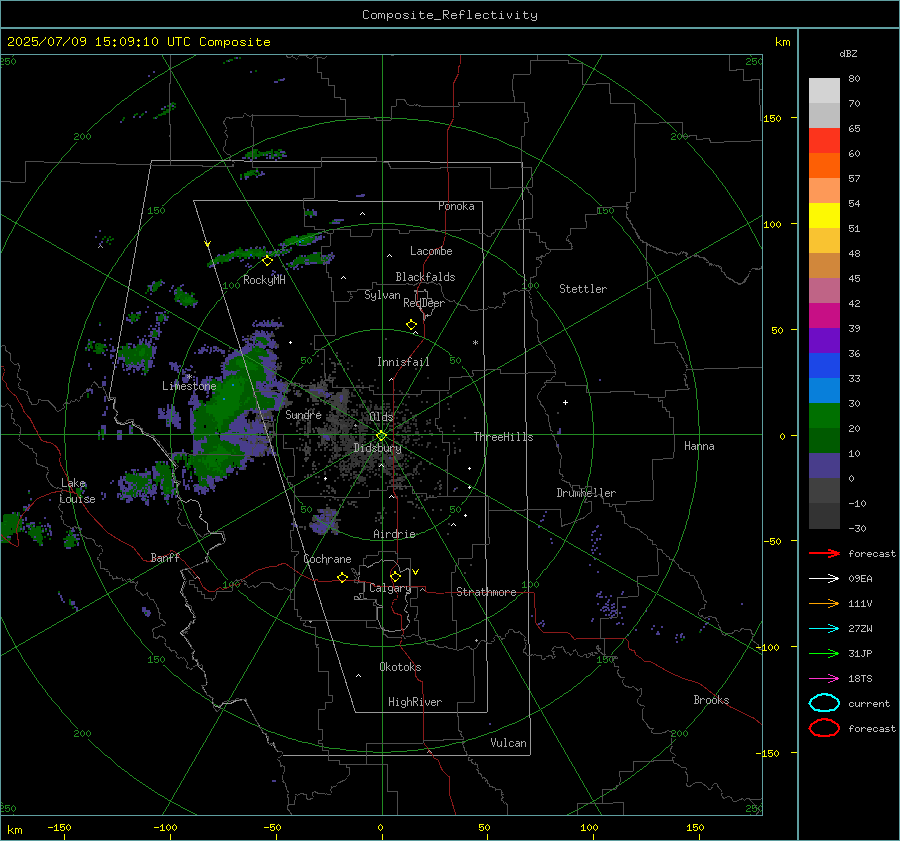This screenshot has height=841, width=900.
Task: Click the white 09EA arrow in legend
Action: pos(824,579)
